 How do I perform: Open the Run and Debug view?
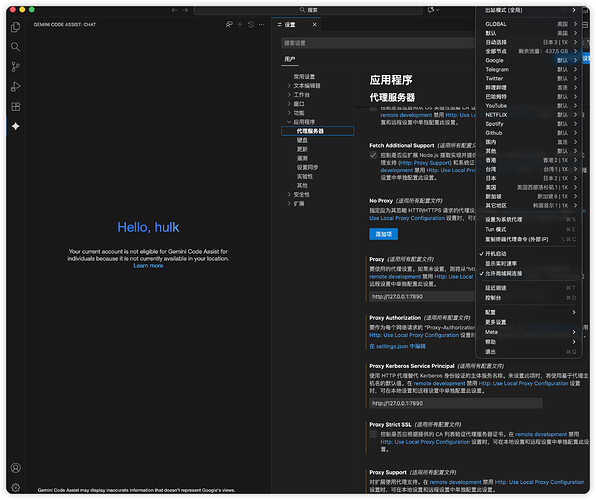click(x=16, y=87)
